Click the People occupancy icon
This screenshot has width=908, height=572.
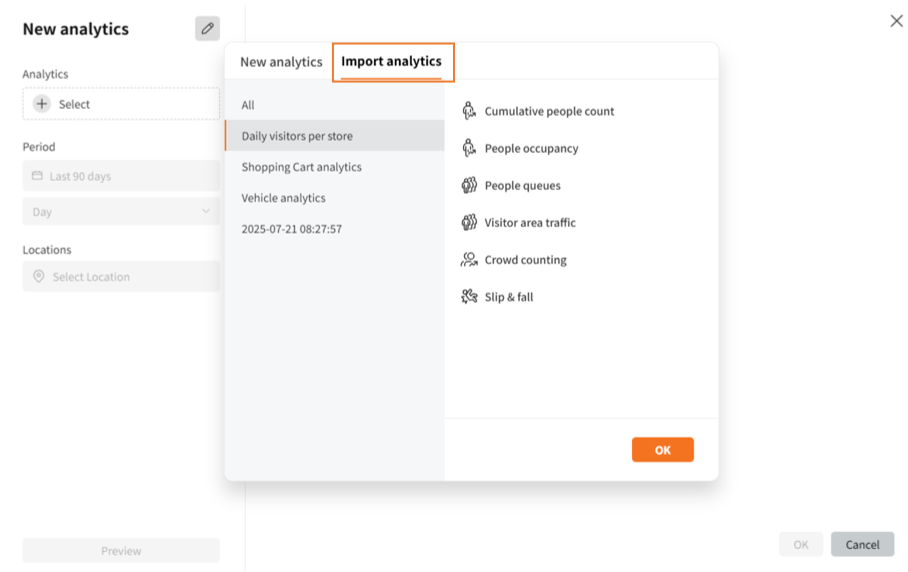click(469, 148)
